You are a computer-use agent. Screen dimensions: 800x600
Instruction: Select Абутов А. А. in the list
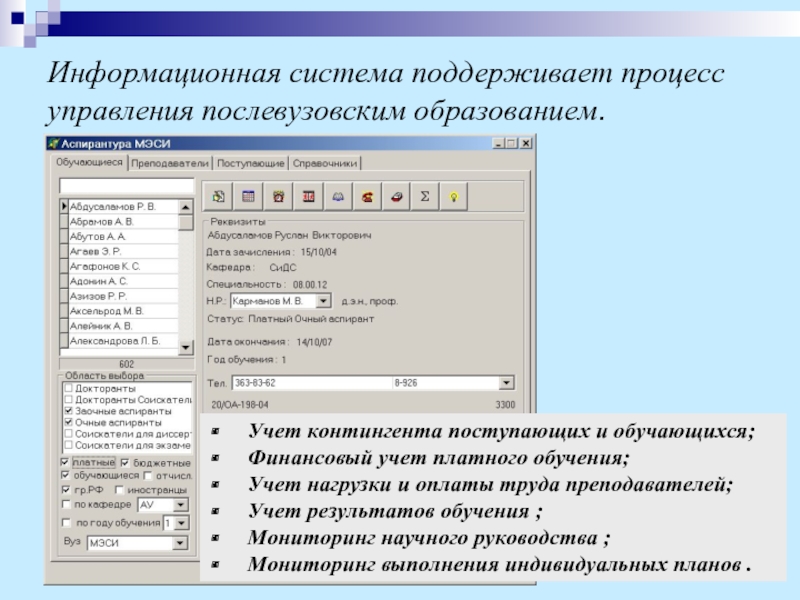123,236
